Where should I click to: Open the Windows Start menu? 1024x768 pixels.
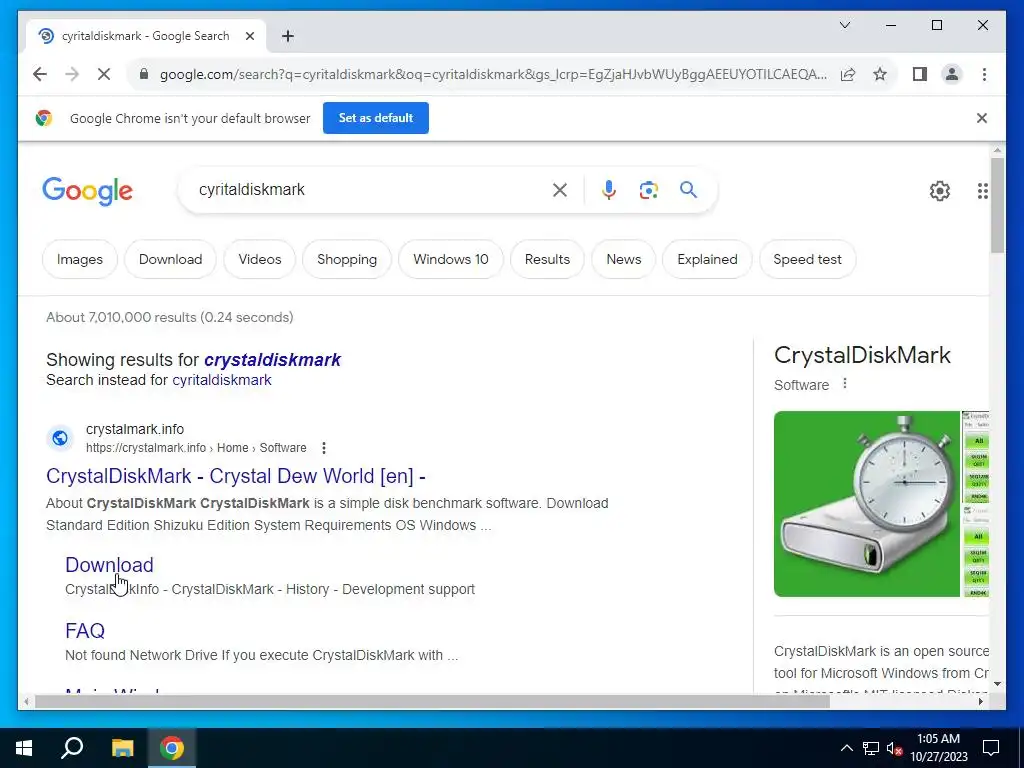point(24,748)
